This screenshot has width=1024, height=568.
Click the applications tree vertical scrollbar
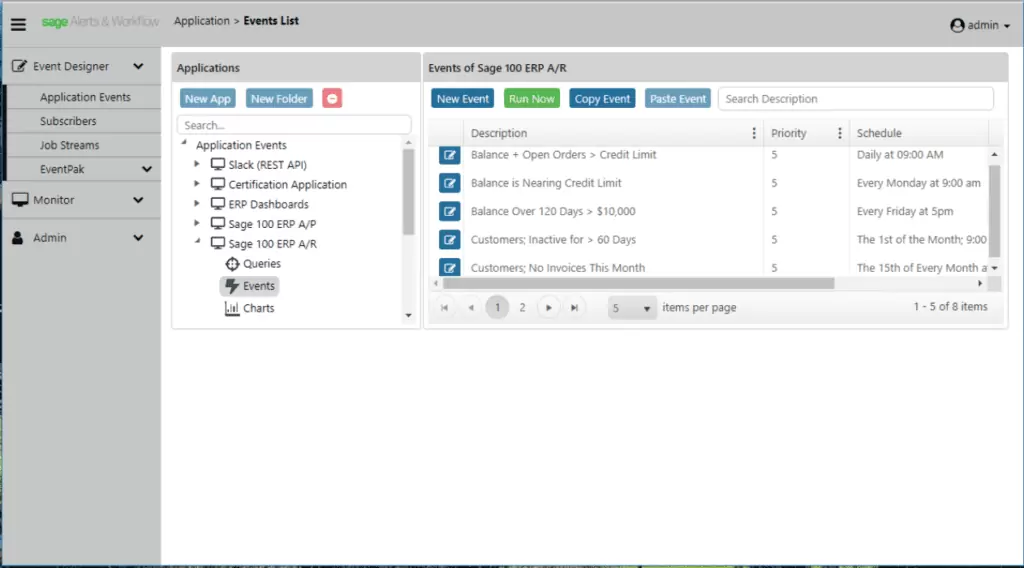pos(408,192)
